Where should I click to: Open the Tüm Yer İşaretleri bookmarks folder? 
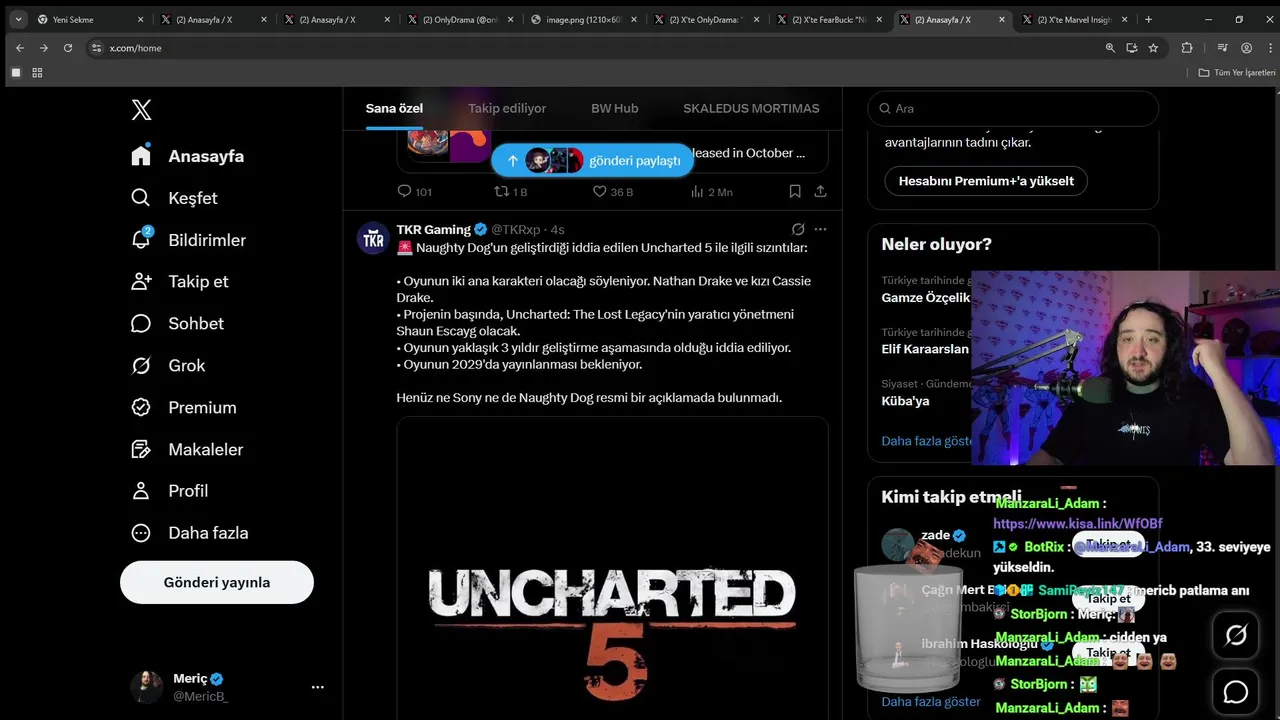(1237, 73)
